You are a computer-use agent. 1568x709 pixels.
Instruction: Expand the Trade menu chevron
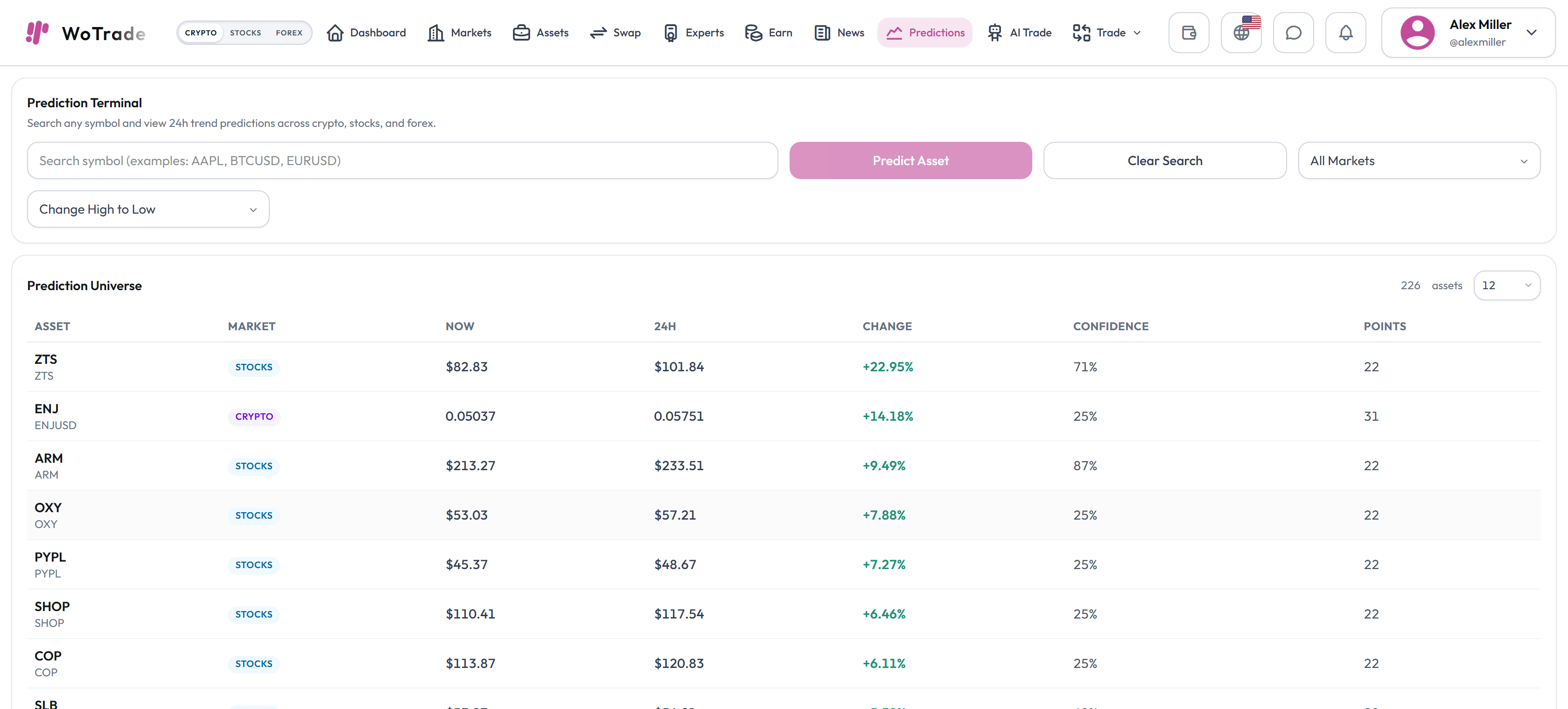pos(1137,33)
